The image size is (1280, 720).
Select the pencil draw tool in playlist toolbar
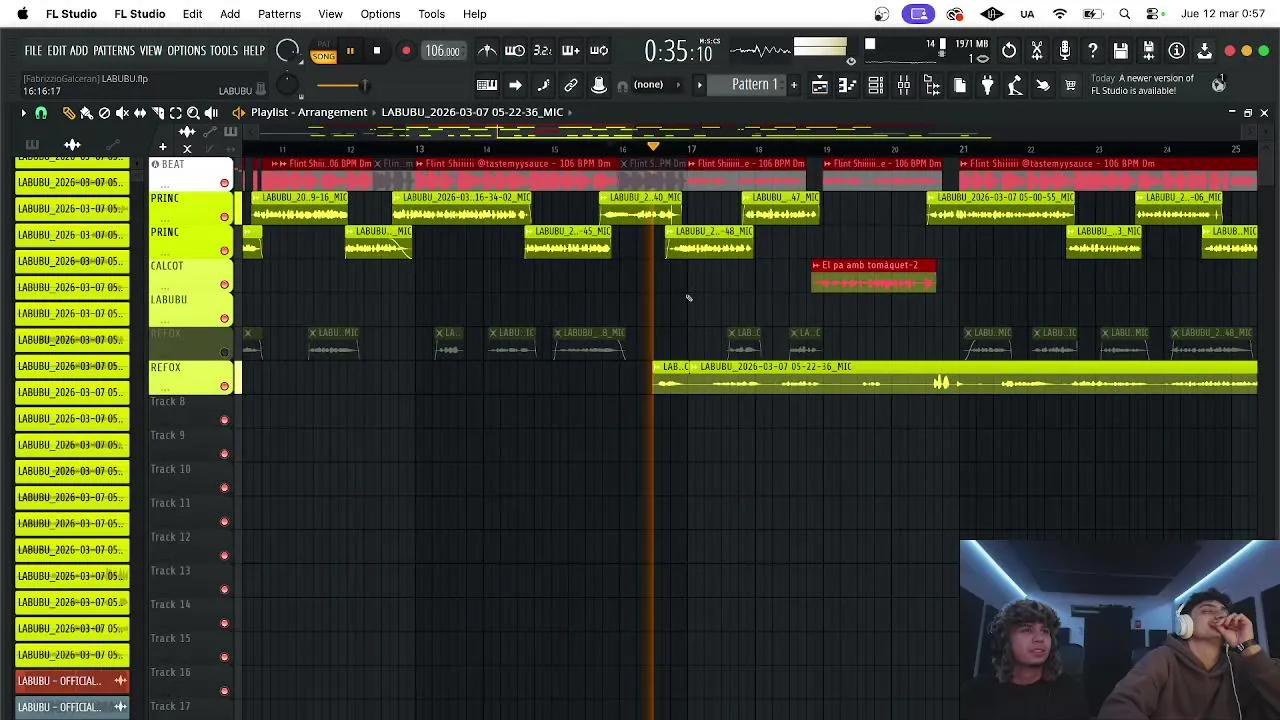coord(68,113)
